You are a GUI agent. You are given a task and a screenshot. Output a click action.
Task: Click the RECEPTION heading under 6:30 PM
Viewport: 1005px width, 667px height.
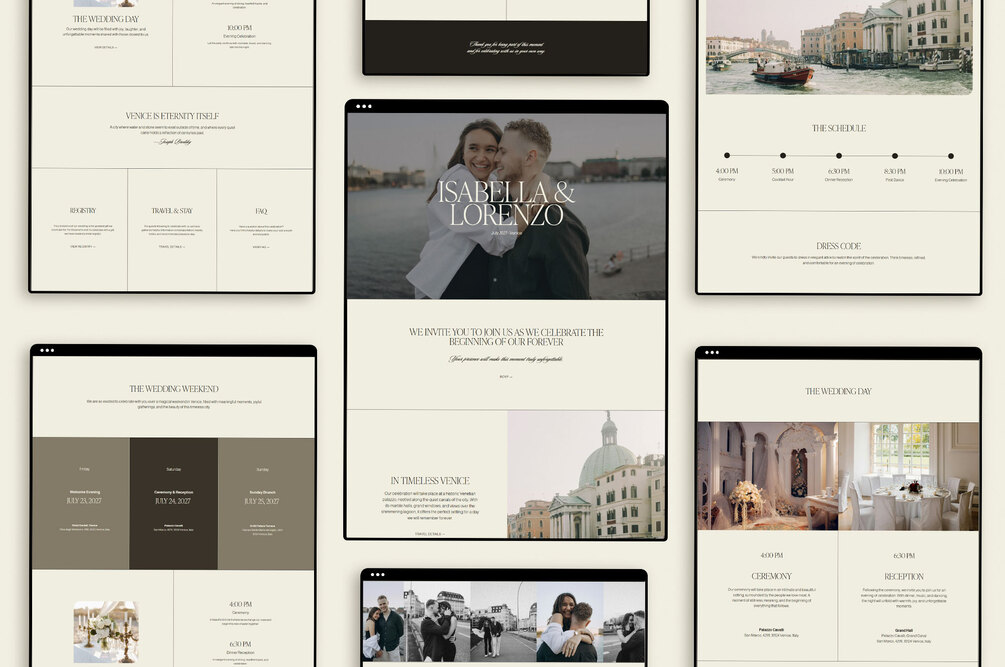tap(904, 577)
